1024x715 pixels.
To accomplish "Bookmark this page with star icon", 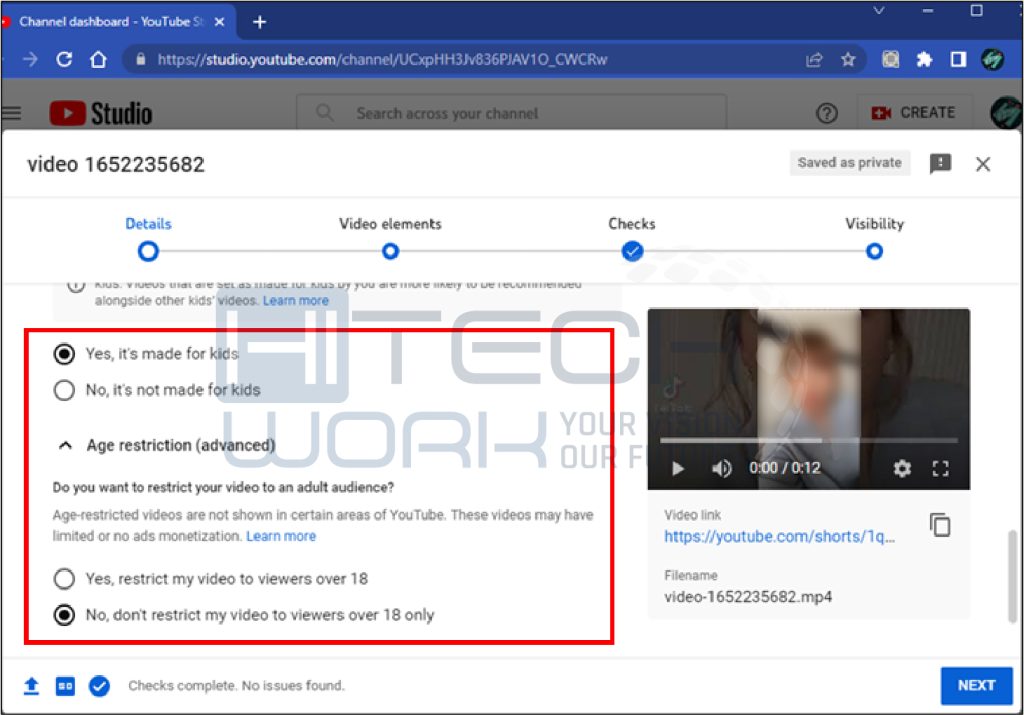I will tap(848, 60).
